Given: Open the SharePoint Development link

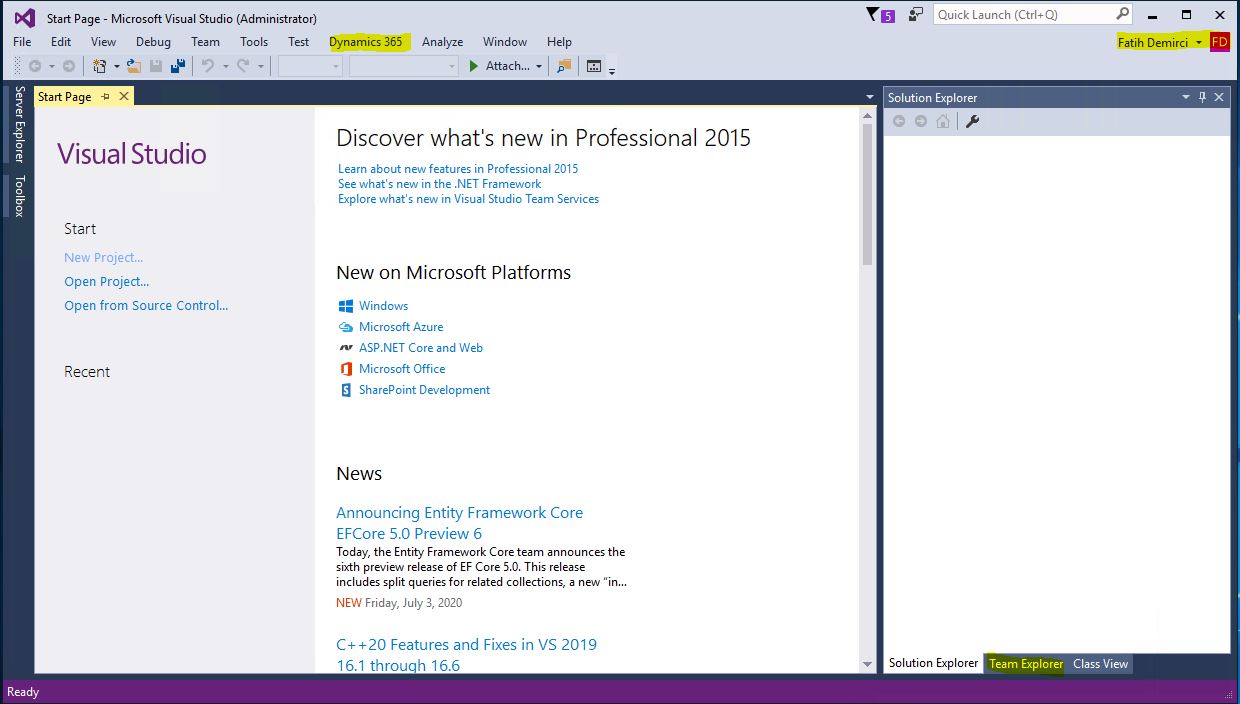Looking at the screenshot, I should [x=425, y=390].
